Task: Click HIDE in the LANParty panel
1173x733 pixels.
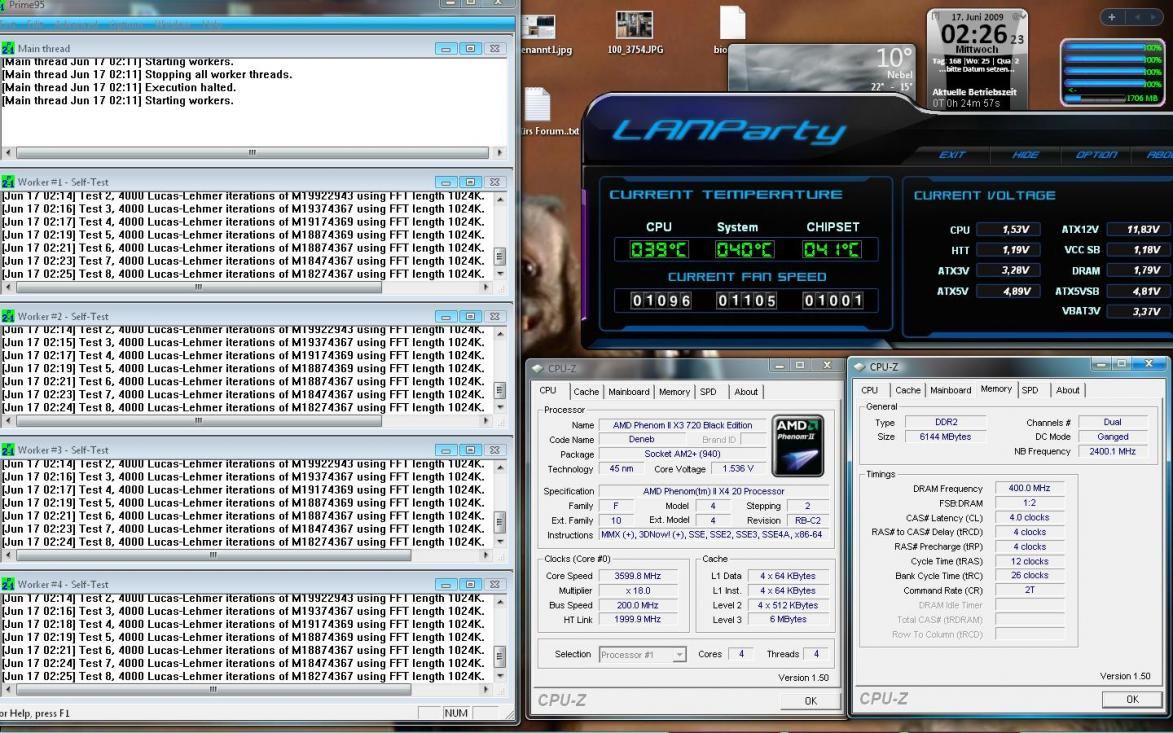Action: [x=1025, y=154]
